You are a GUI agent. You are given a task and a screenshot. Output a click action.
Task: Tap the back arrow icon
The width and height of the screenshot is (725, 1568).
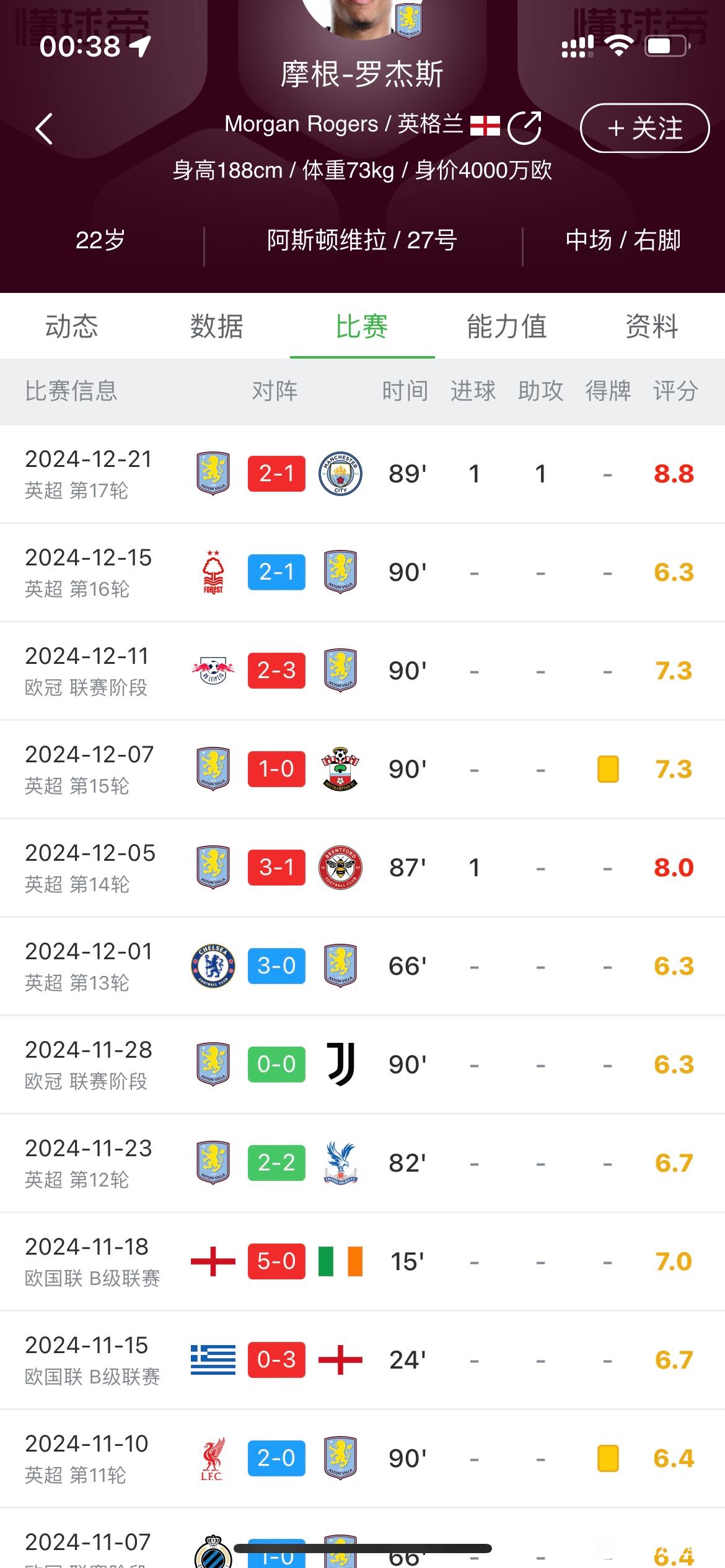coord(44,129)
